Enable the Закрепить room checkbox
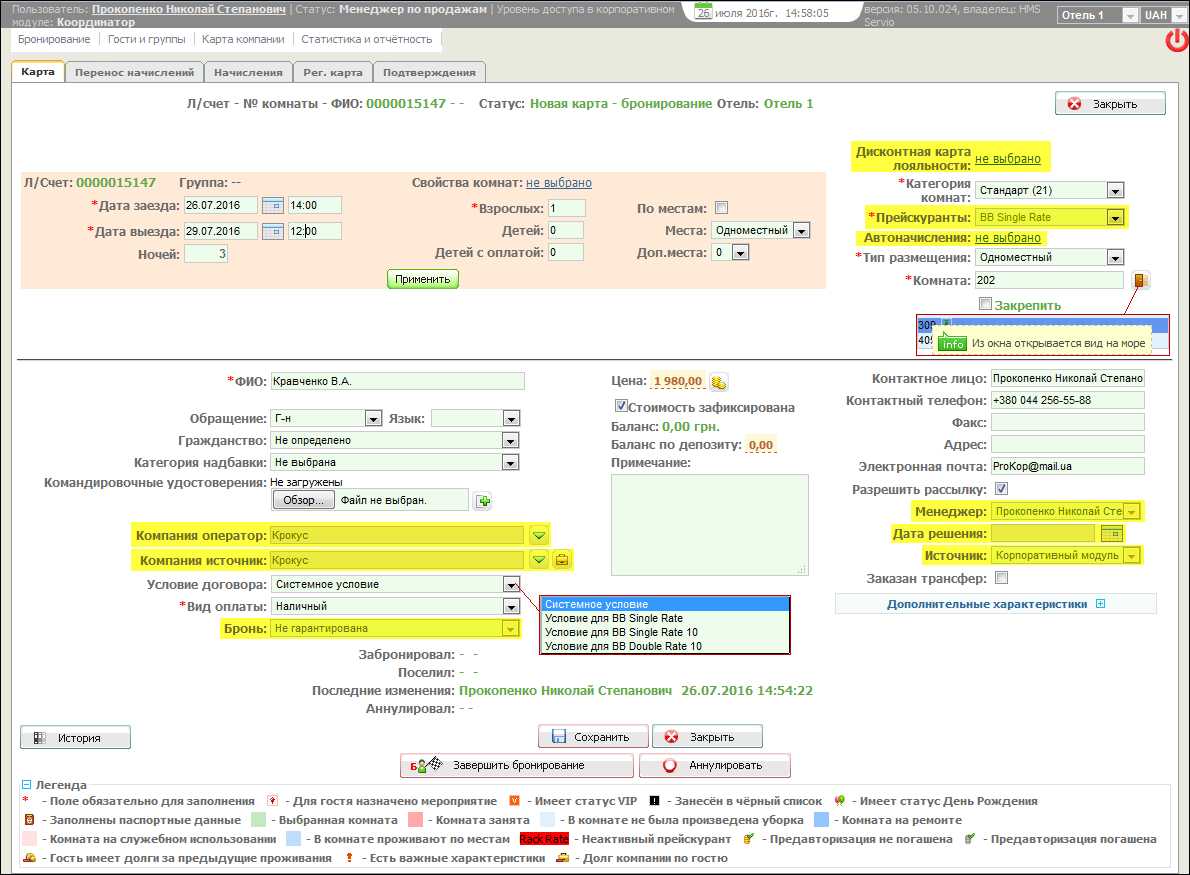The height and width of the screenshot is (875, 1190). pos(985,304)
